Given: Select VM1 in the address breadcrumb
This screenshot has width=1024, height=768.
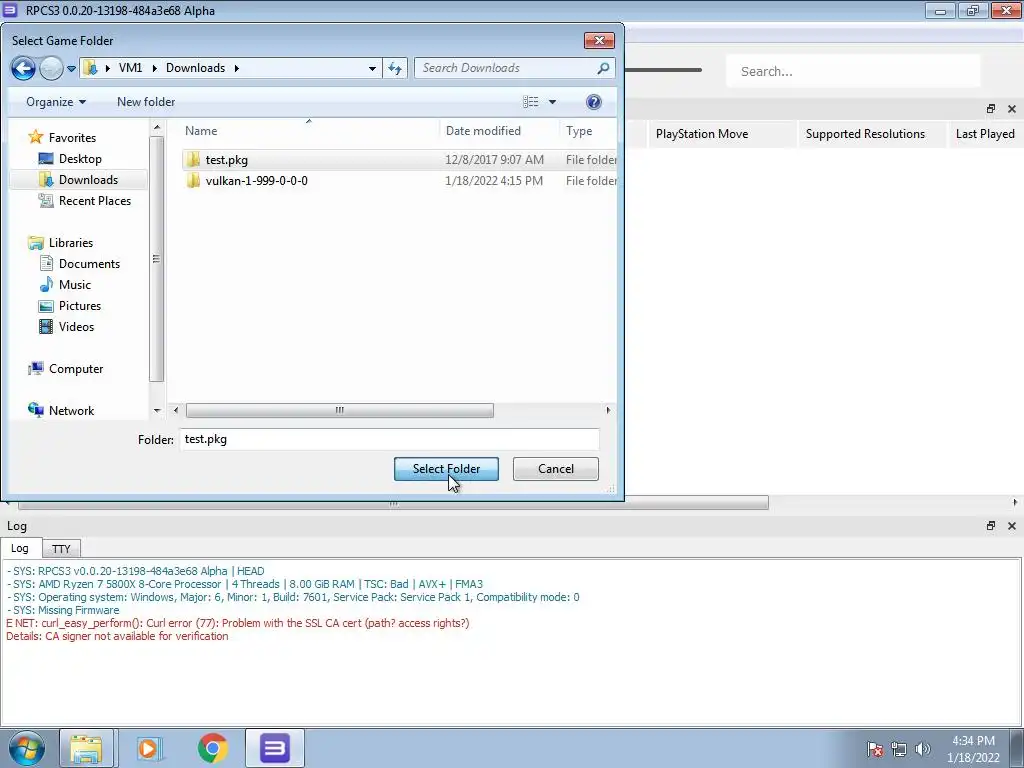Looking at the screenshot, I should (130, 68).
